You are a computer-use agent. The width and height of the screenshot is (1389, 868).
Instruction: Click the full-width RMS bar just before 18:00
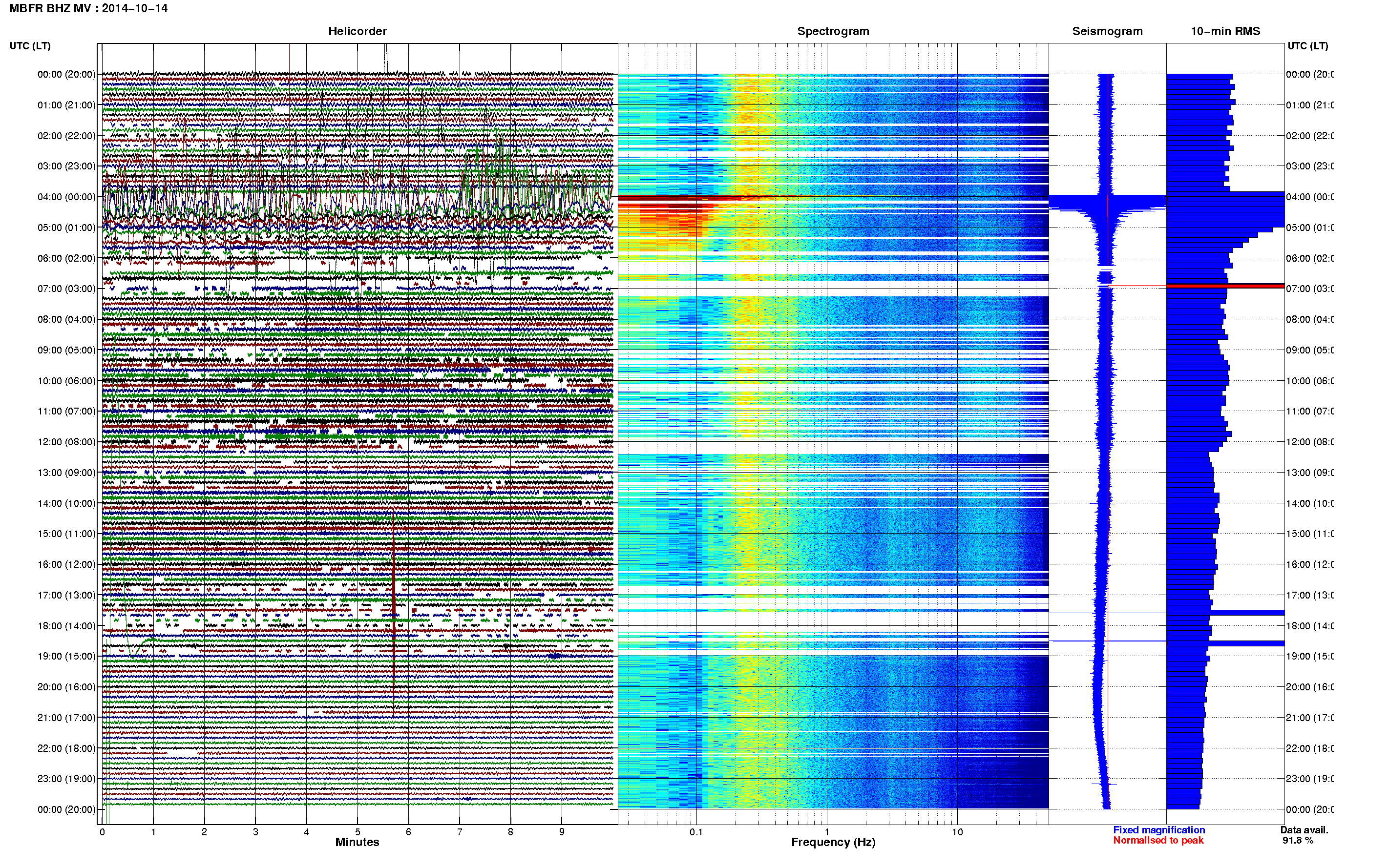[1225, 613]
